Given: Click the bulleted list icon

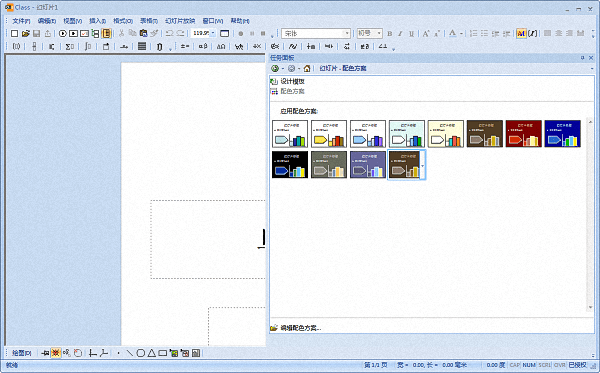Looking at the screenshot, I should 484,34.
